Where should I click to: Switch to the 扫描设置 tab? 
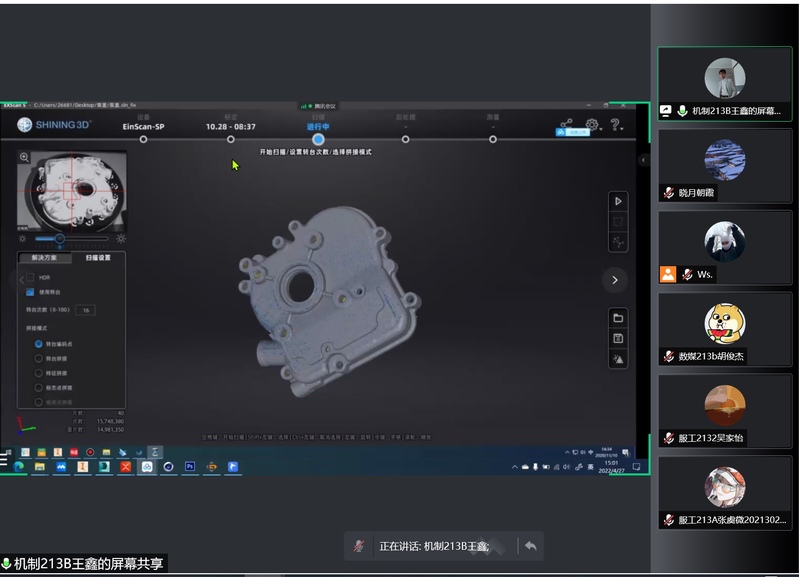pyautogui.click(x=98, y=258)
